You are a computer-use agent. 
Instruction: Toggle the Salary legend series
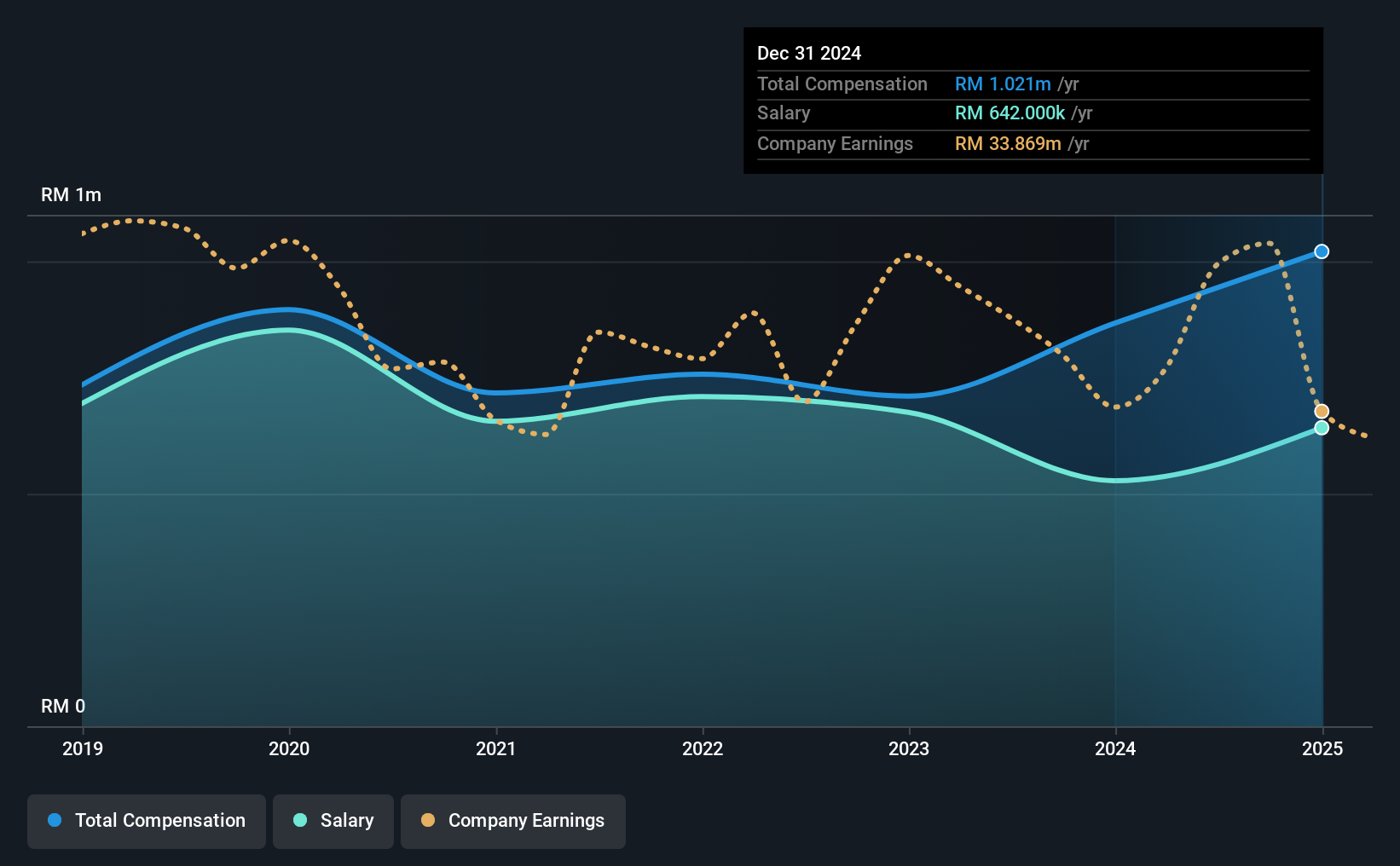click(333, 821)
